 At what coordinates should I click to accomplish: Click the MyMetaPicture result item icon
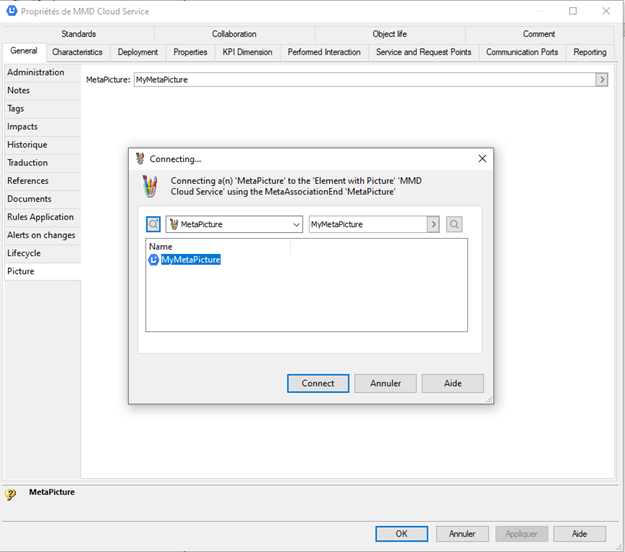[x=154, y=260]
